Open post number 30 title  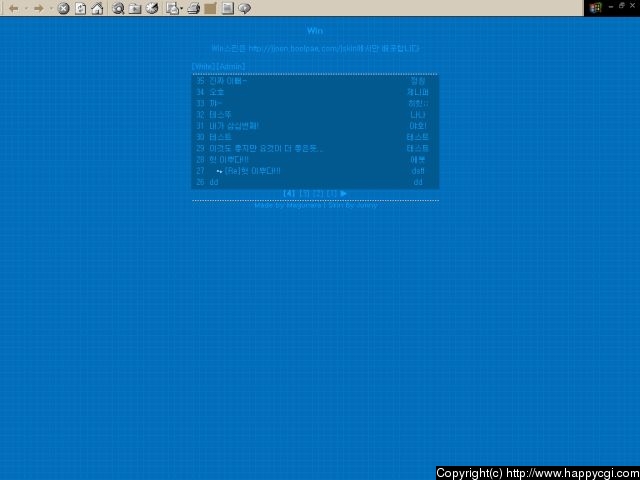tap(220, 137)
